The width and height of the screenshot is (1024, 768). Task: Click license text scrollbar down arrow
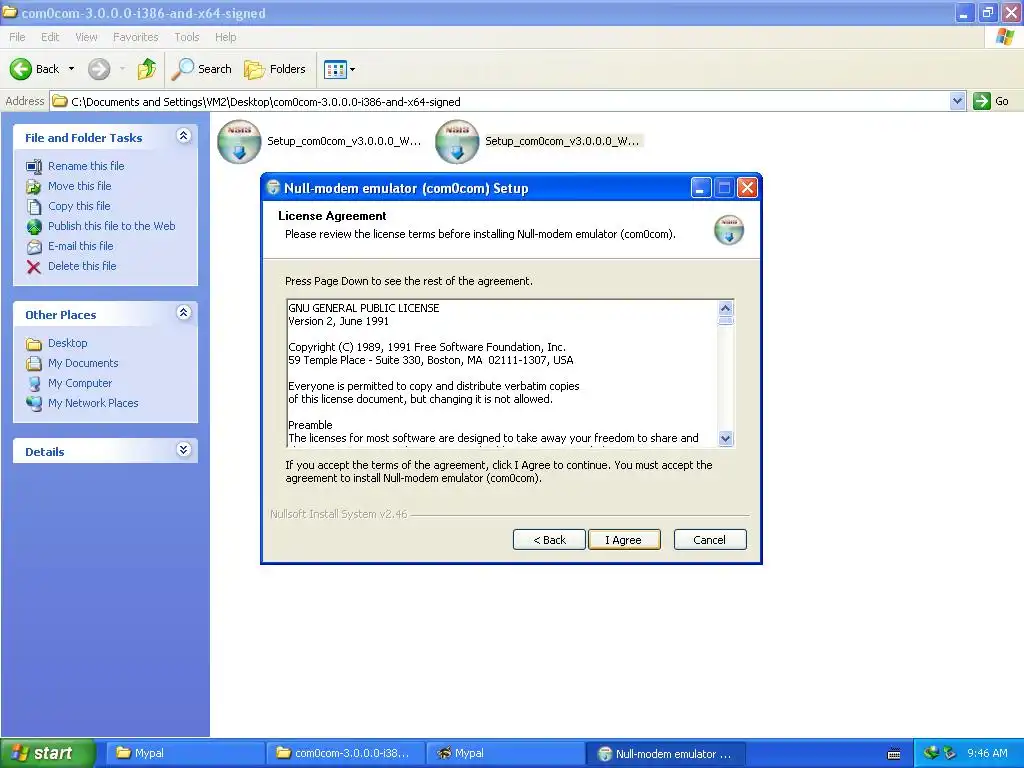tap(726, 438)
